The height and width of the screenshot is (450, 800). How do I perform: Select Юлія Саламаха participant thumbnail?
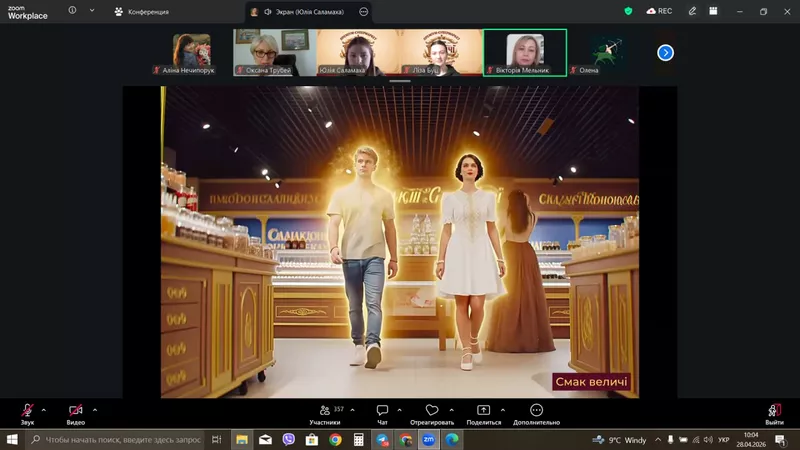[358, 53]
